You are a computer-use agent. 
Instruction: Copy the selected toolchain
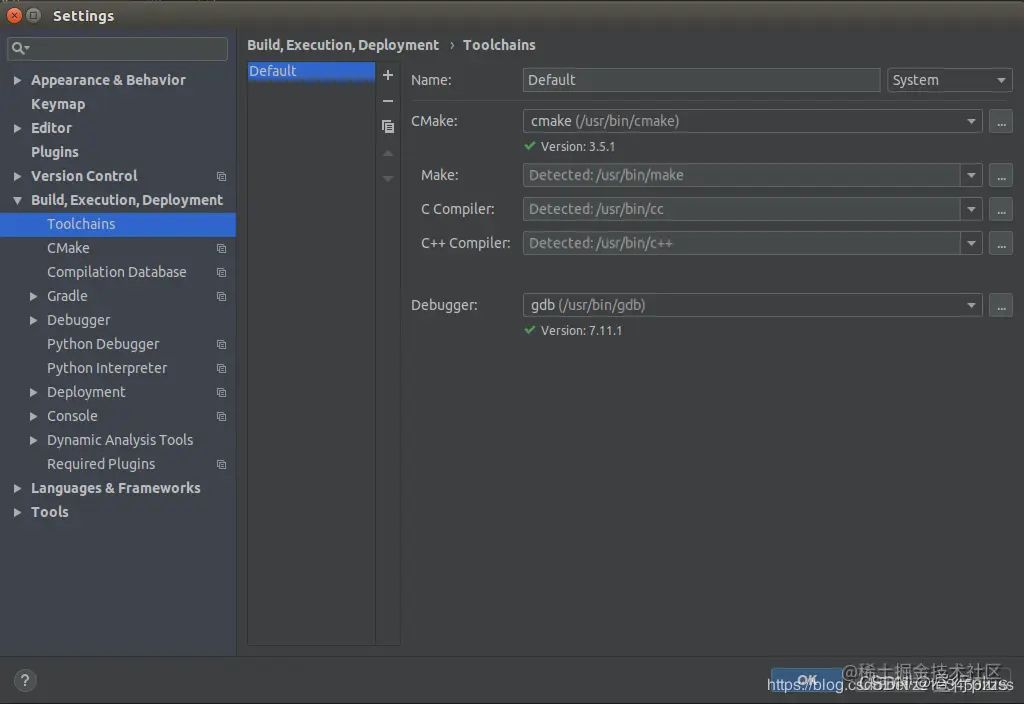point(388,127)
